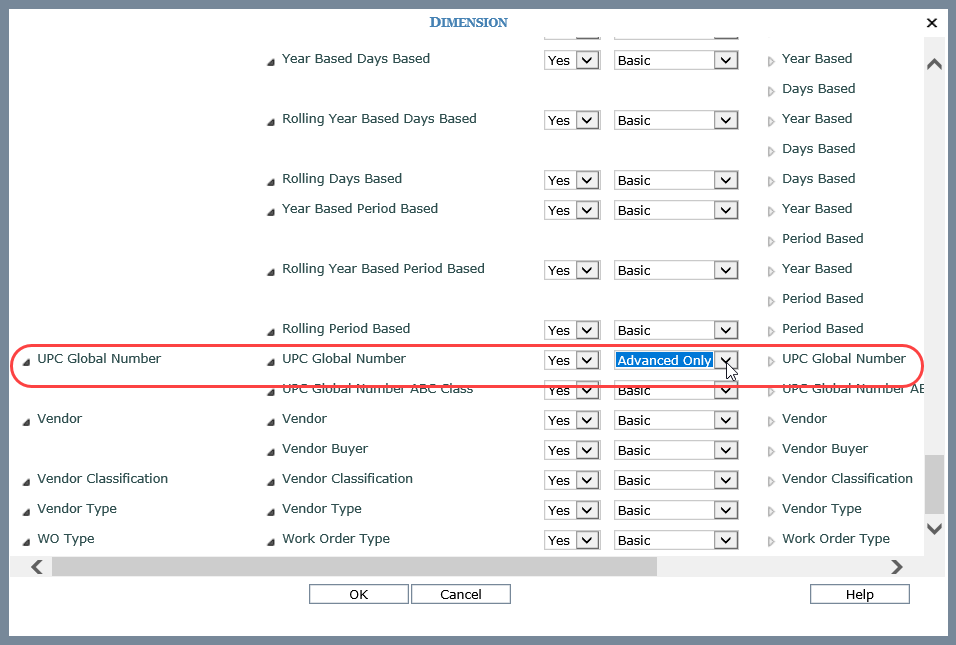Screen dimensions: 956x645
Task: Click the drill arrow beside Days Based
Action: point(770,89)
